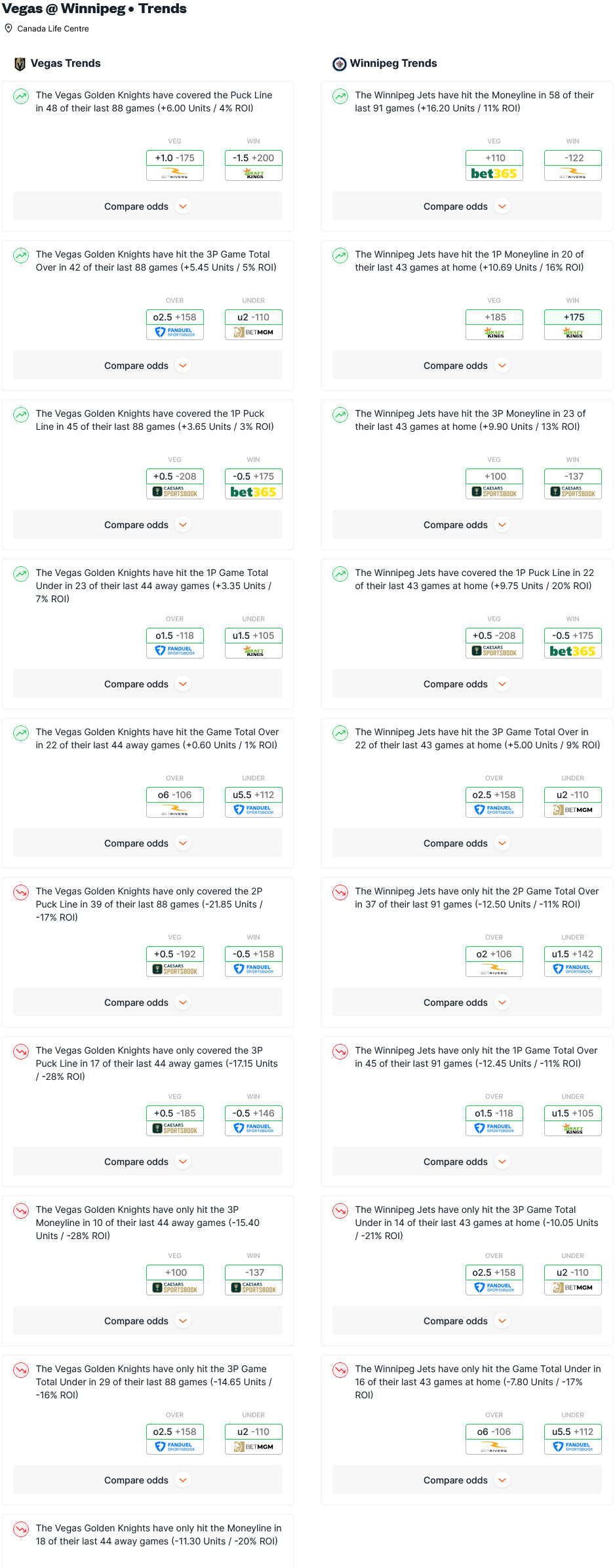Click the Vegas Golden Knights logo beside Vegas Trends

pos(20,64)
